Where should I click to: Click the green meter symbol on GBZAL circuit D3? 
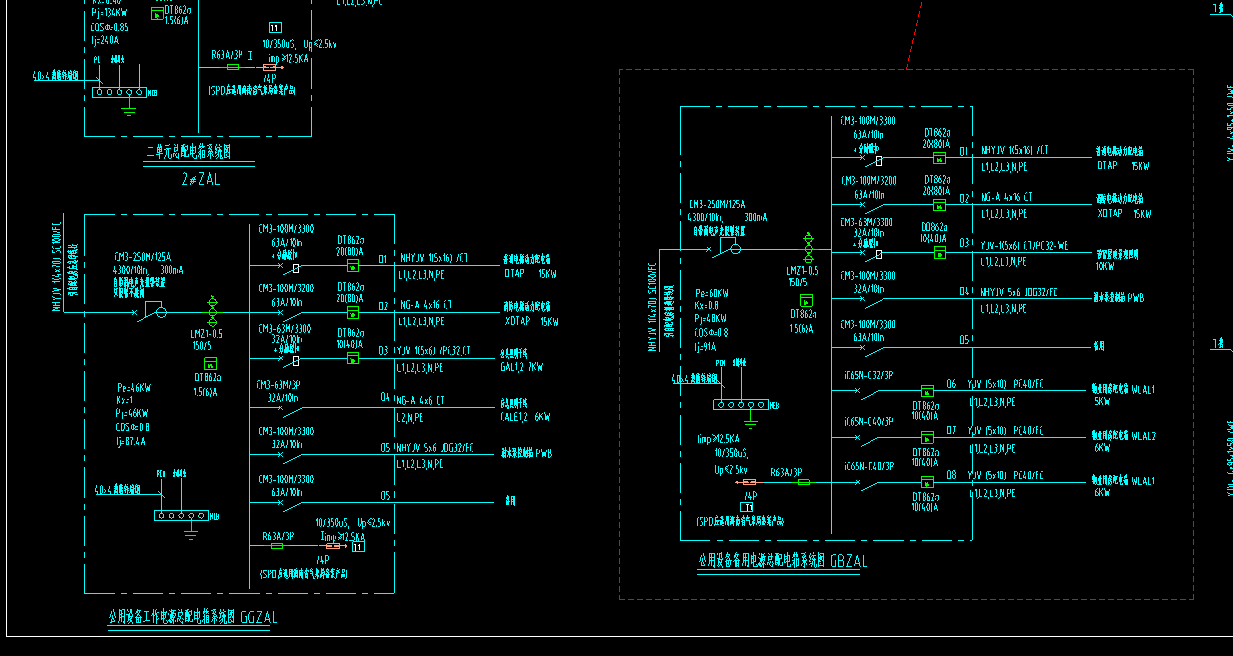(939, 253)
